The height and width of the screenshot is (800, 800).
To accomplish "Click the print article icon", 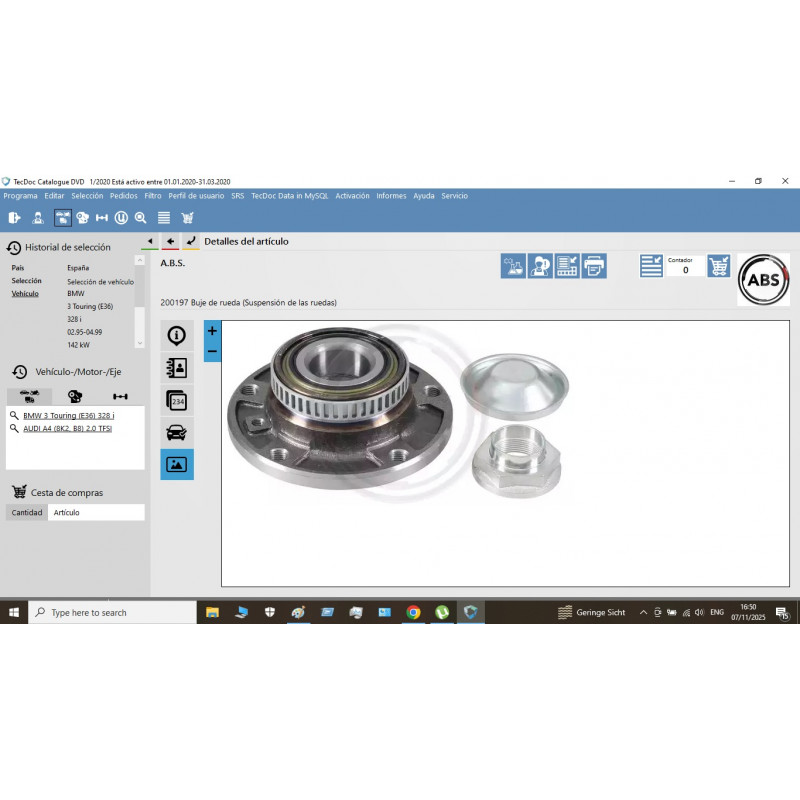I will point(594,265).
